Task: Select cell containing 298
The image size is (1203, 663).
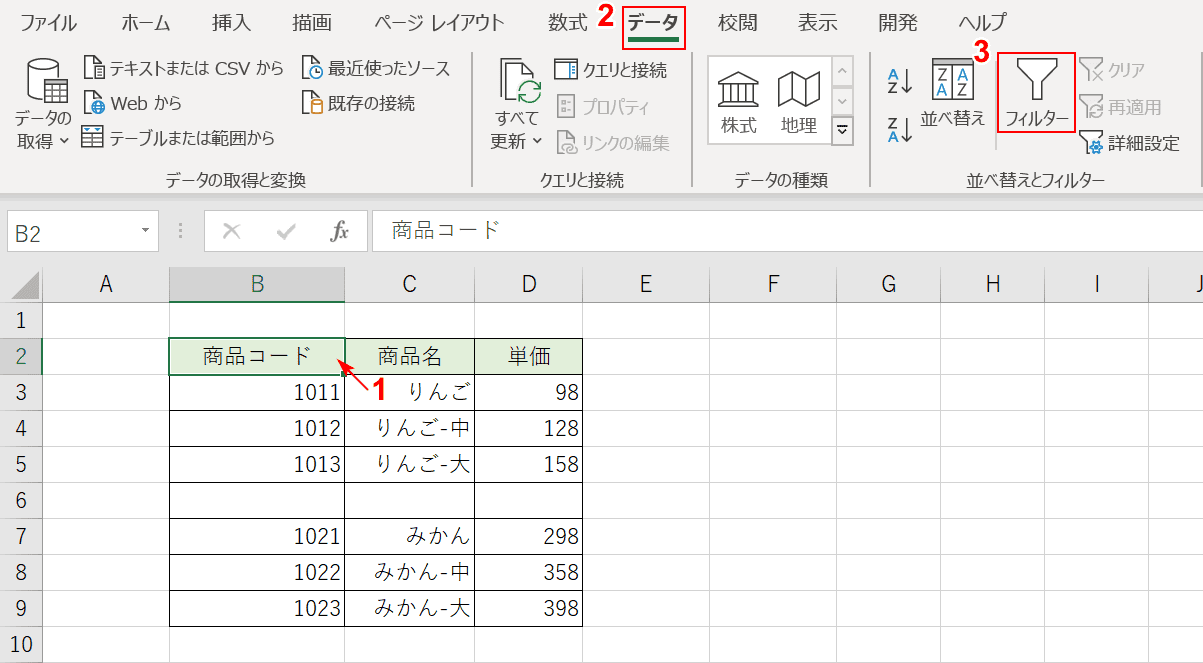Action: click(529, 536)
